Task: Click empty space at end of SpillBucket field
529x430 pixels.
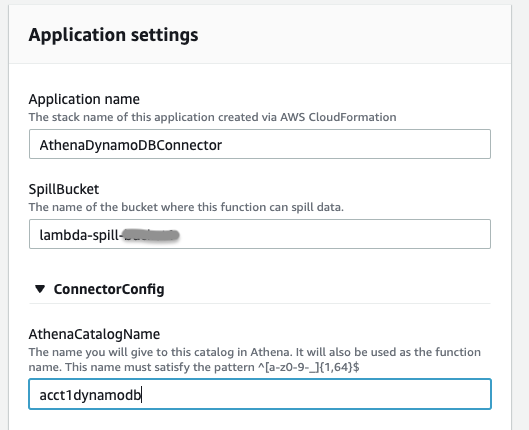Action: [334, 234]
